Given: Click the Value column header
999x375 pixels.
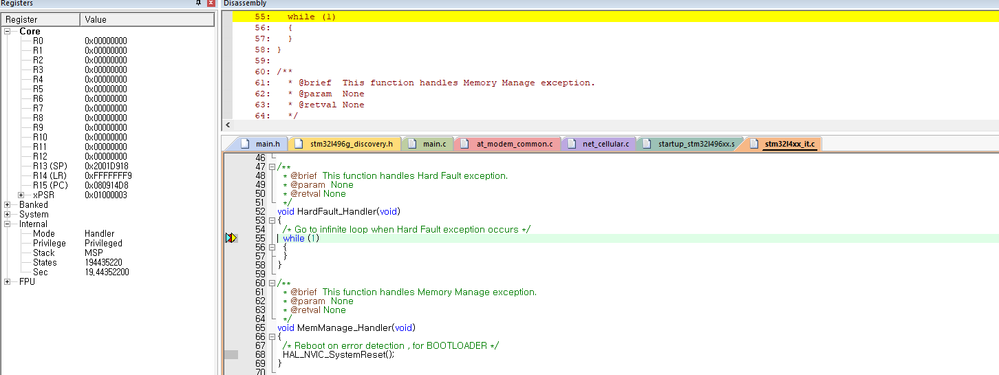Looking at the screenshot, I should tap(148, 20).
